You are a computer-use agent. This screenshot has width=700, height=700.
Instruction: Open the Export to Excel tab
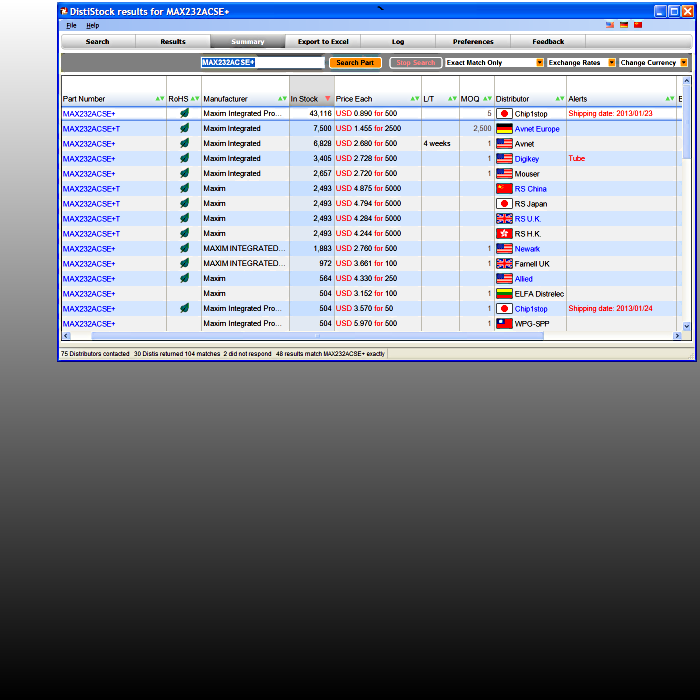(323, 42)
